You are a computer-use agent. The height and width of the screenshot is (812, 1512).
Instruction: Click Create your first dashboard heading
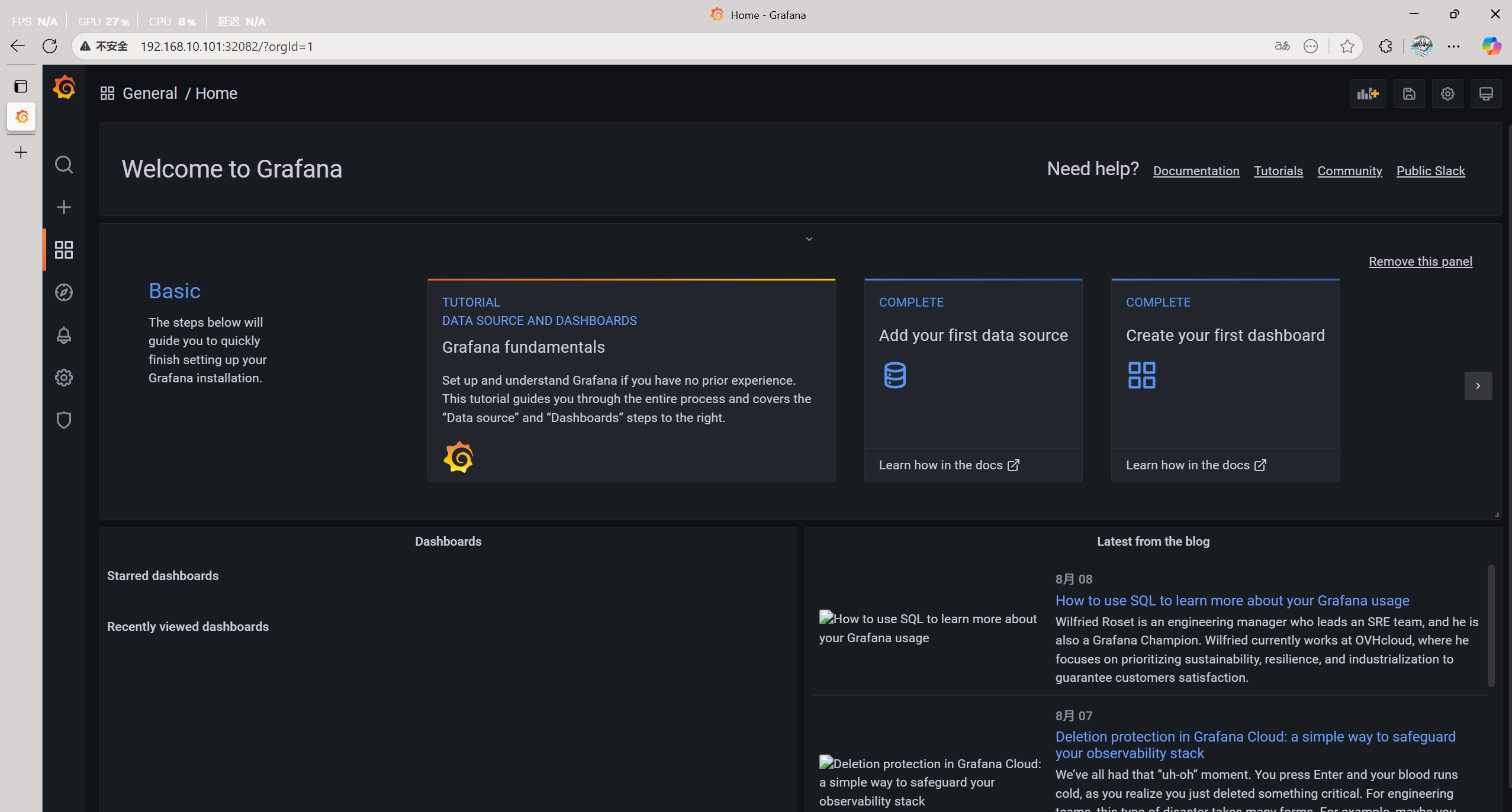click(1225, 335)
